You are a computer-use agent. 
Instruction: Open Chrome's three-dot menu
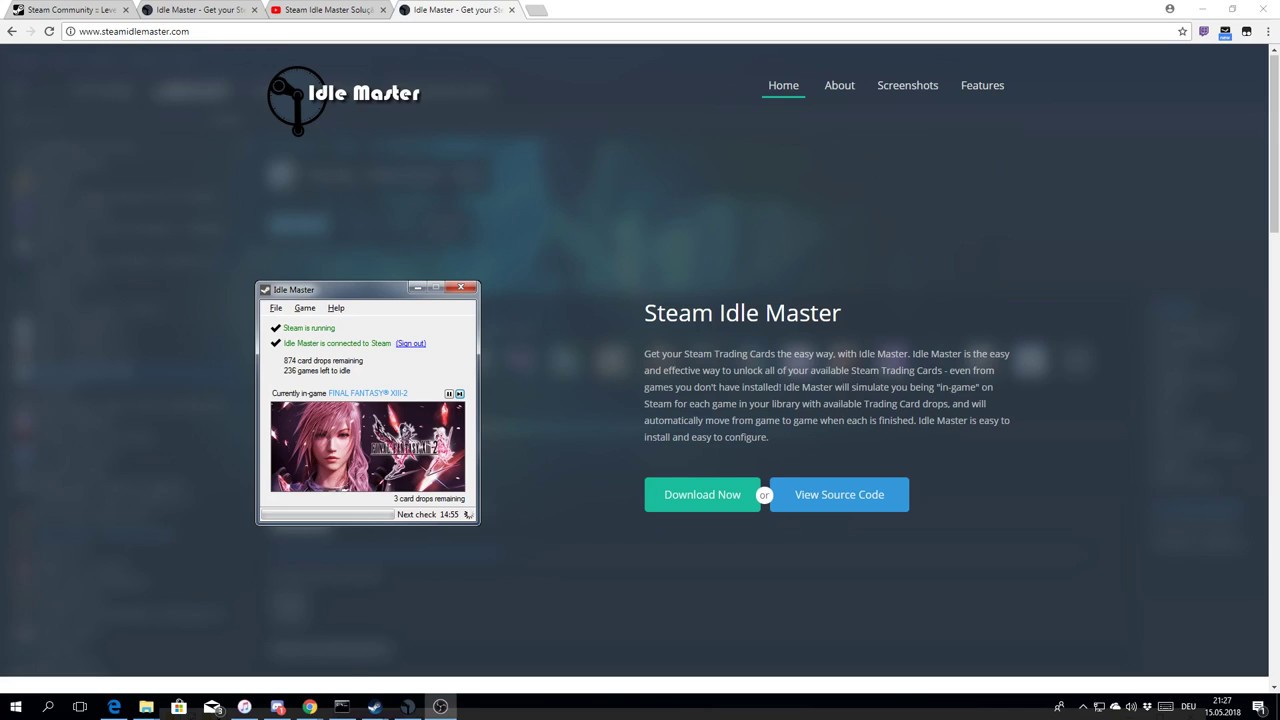(1267, 31)
